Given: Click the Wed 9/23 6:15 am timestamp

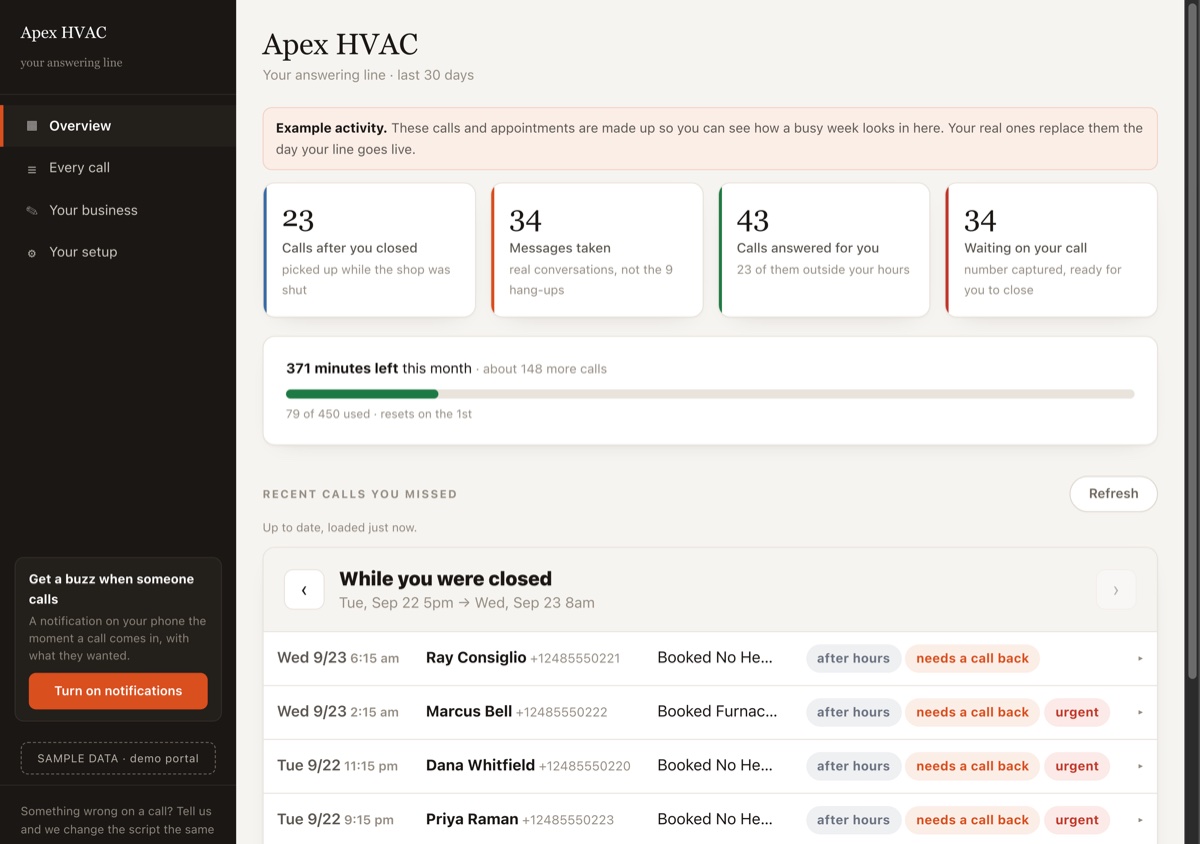Looking at the screenshot, I should point(338,658).
